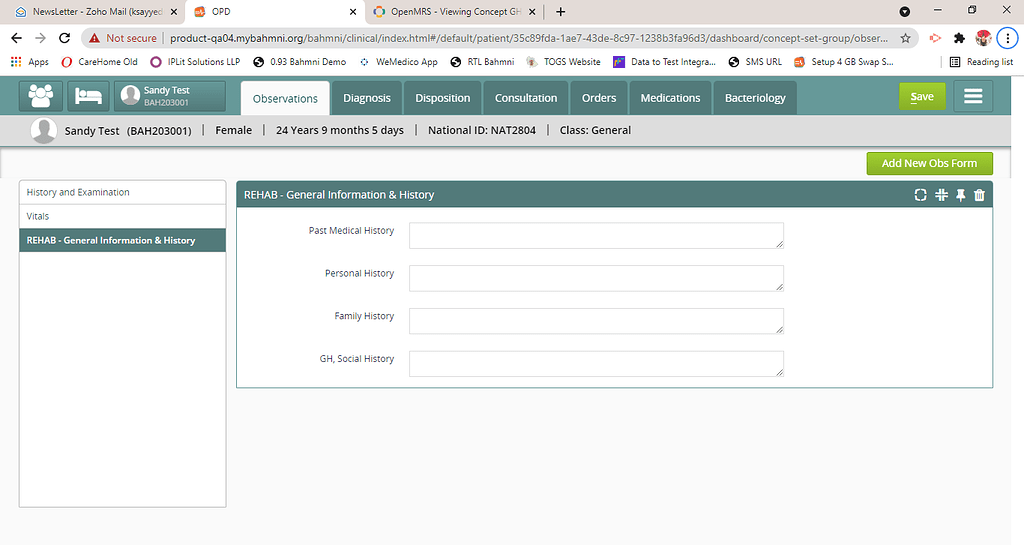Select History and Examination in sidebar

pyautogui.click(x=122, y=192)
